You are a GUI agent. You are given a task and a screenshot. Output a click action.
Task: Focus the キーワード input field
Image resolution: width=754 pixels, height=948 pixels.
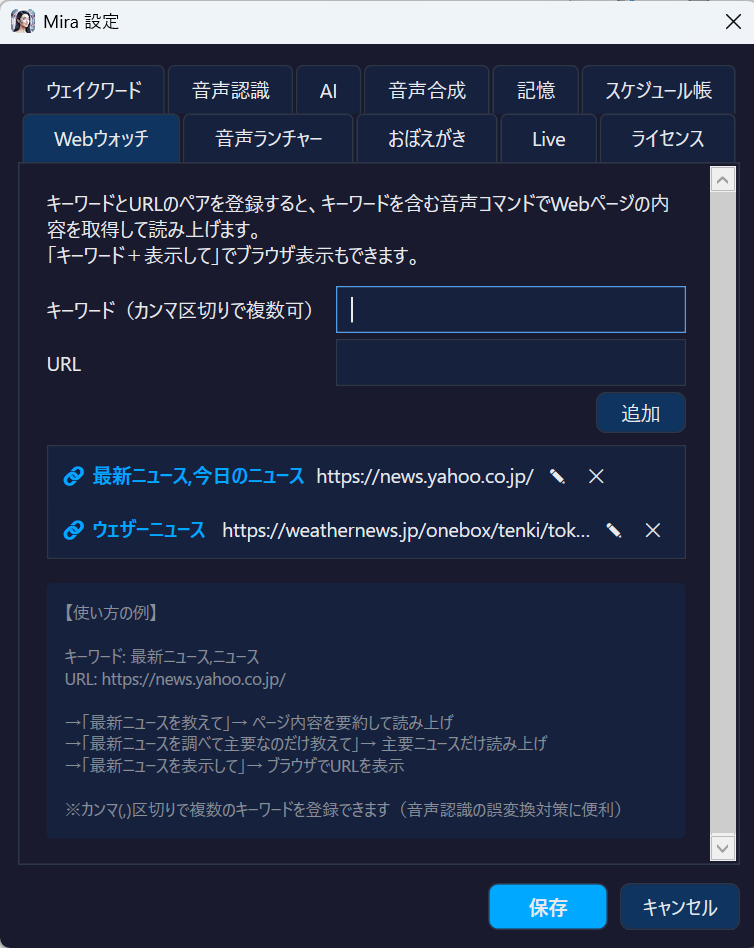(510, 310)
